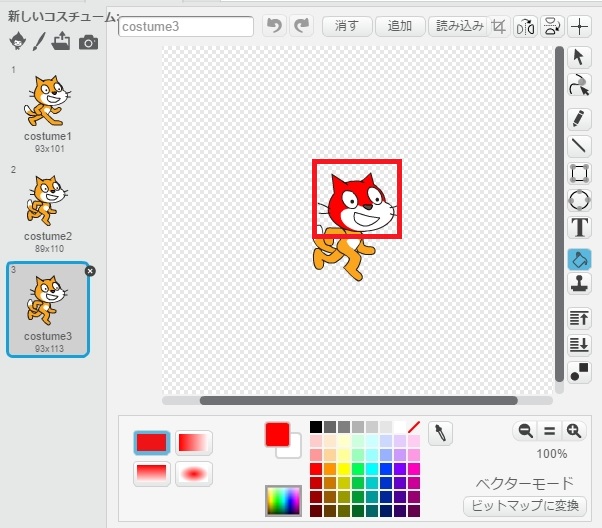Choose costume from library sprite icon
Screen dimensions: 602x528
point(18,41)
